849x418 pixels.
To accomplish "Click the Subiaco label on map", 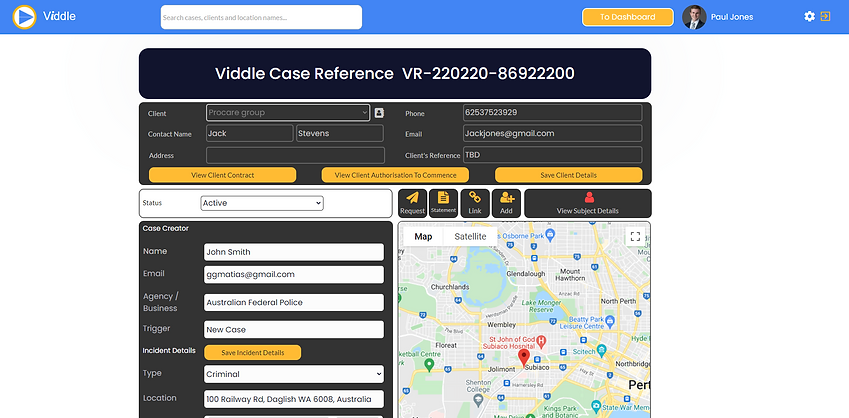I will point(537,367).
